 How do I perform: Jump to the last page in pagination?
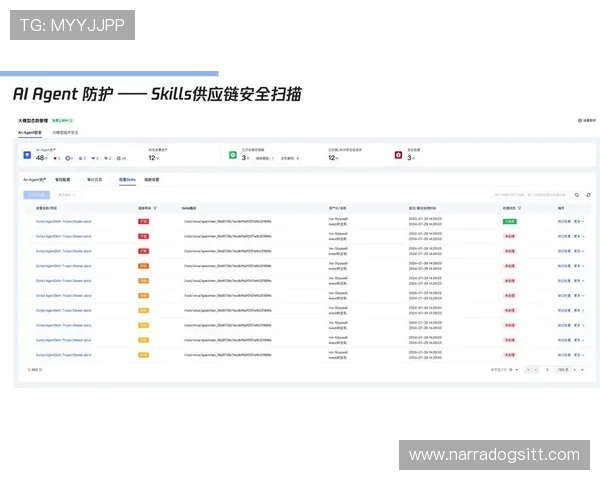click(x=582, y=370)
